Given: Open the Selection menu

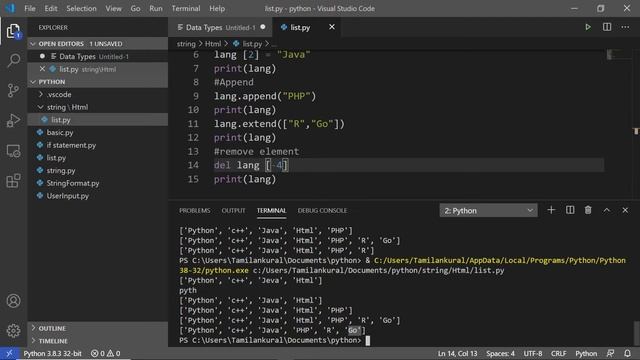Looking at the screenshot, I should [x=82, y=8].
